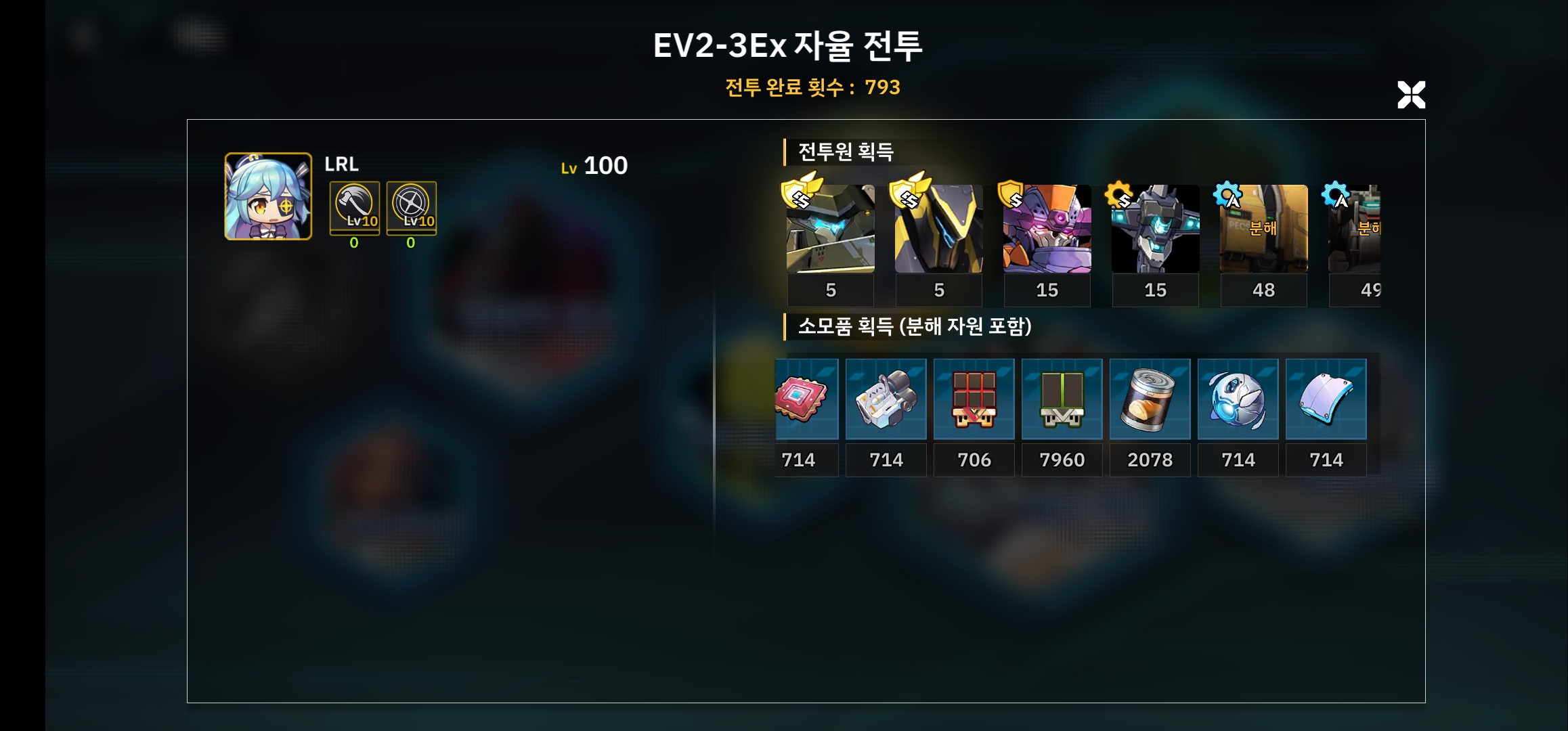Click the green power crate item 7960
Screen dimensions: 1568x731
[1062, 399]
